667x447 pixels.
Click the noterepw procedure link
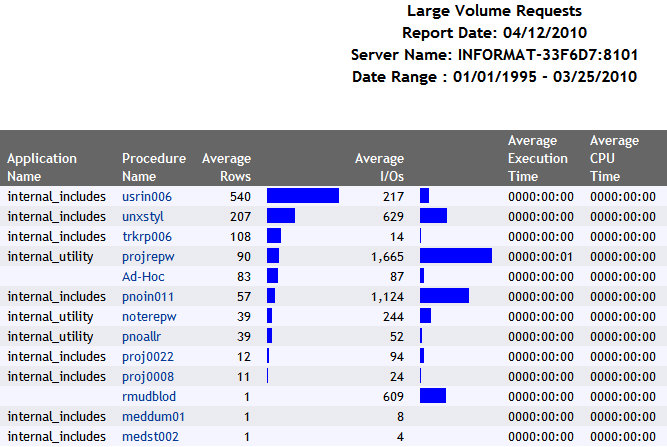(148, 316)
